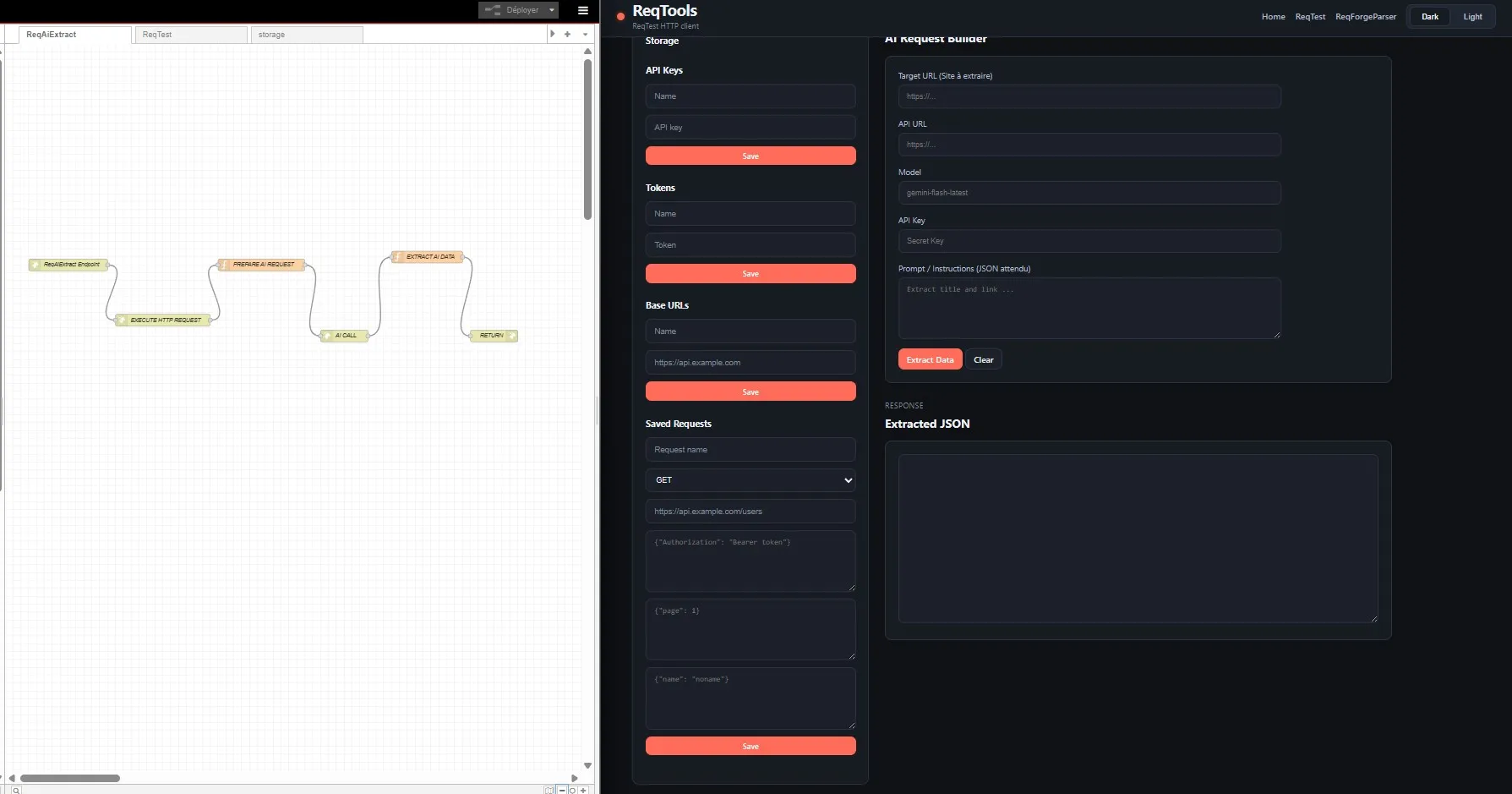
Task: Zoom in on the flow canvas with the plus icon
Action: 583,790
